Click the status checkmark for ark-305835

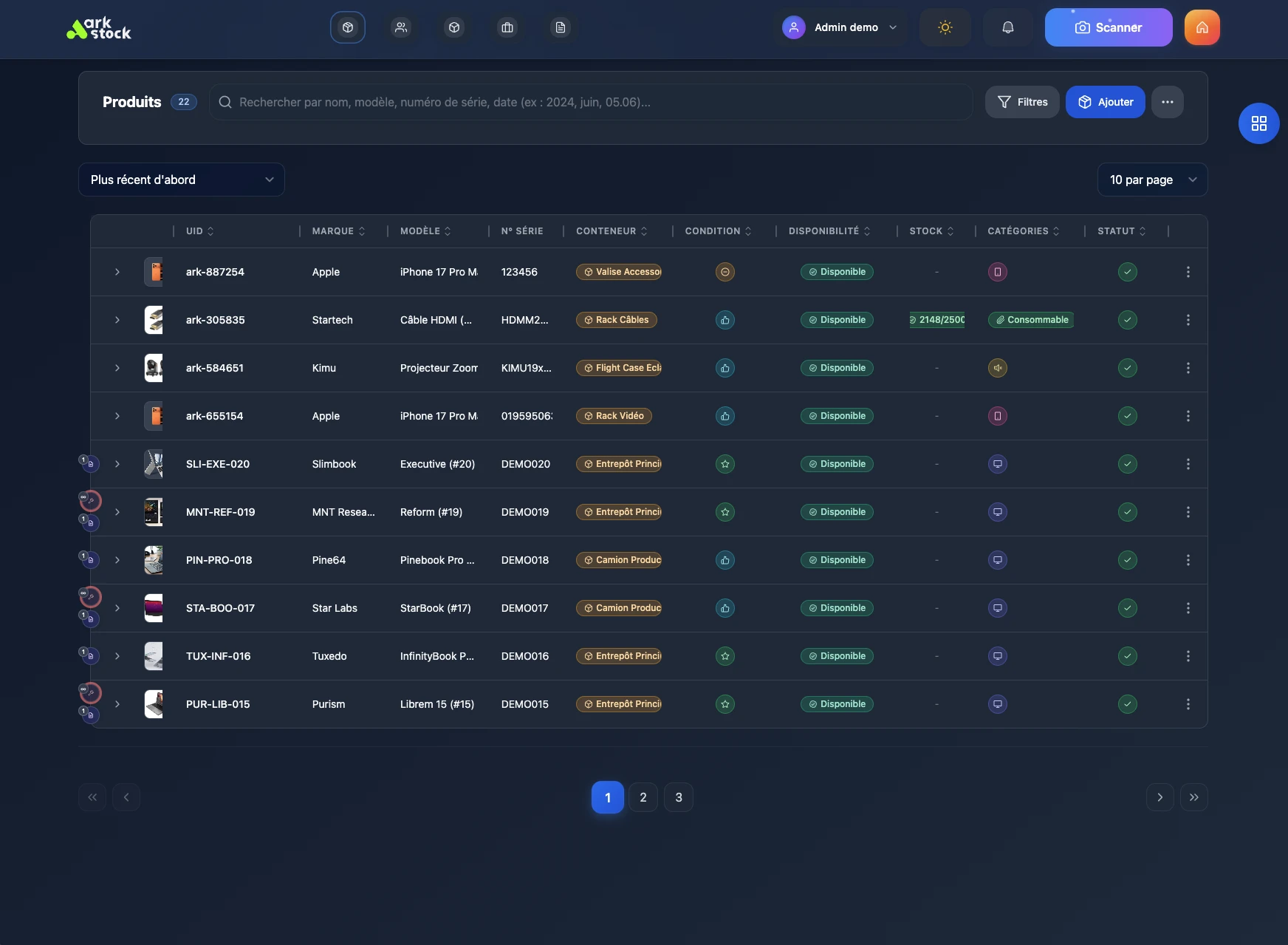1127,320
